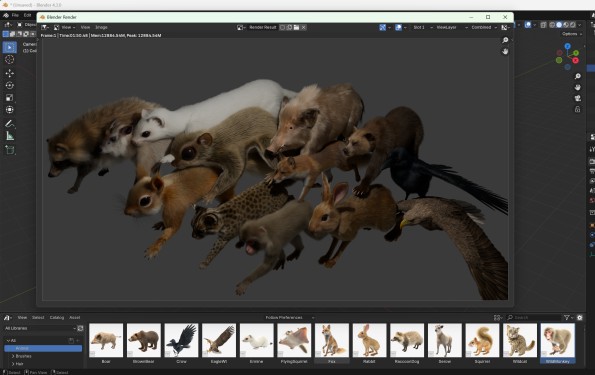
Task: Select the Cursor tool in viewport toolbar
Action: (x=9, y=60)
